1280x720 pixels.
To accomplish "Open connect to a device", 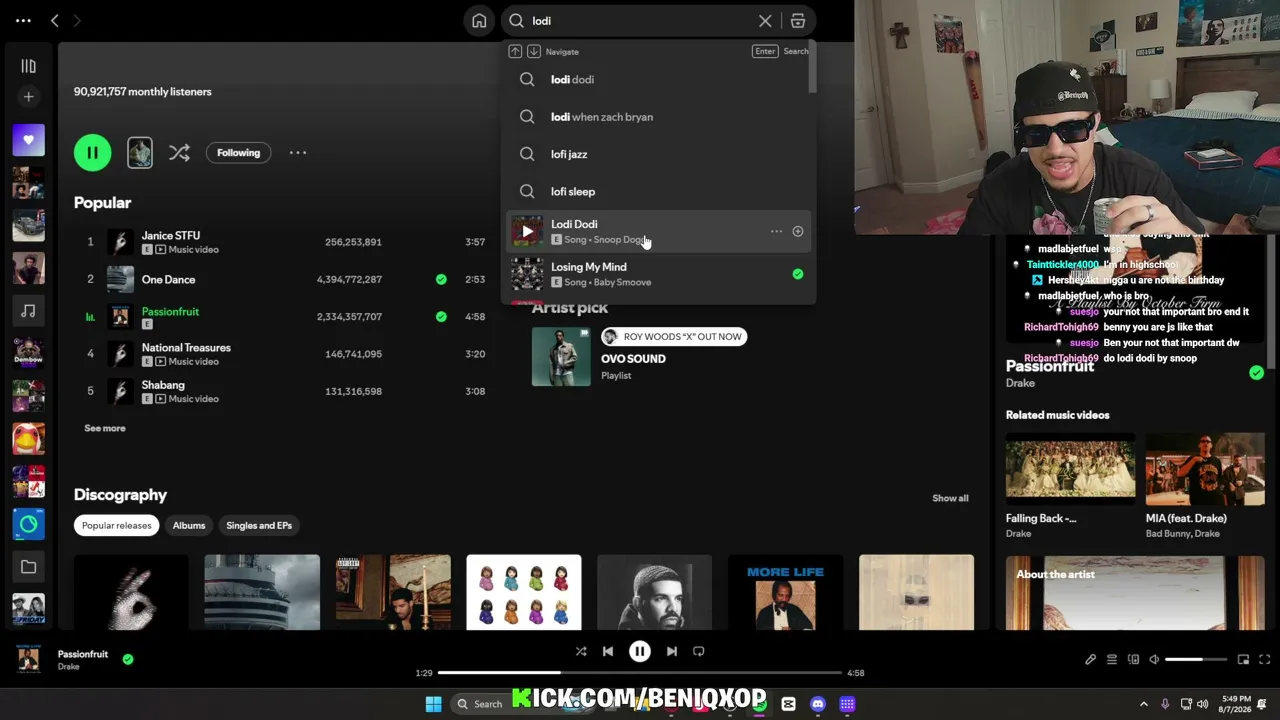I will click(x=1133, y=660).
